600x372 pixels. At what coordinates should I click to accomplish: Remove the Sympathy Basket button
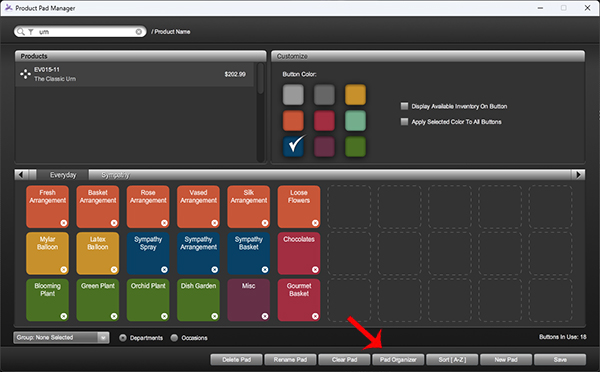pos(265,269)
